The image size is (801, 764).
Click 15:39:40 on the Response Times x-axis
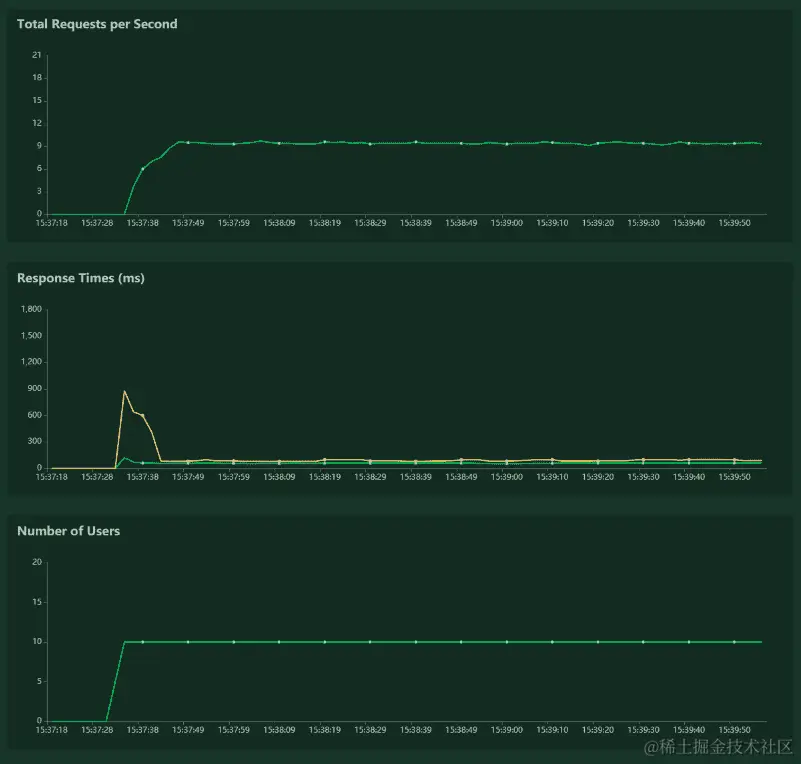[689, 477]
